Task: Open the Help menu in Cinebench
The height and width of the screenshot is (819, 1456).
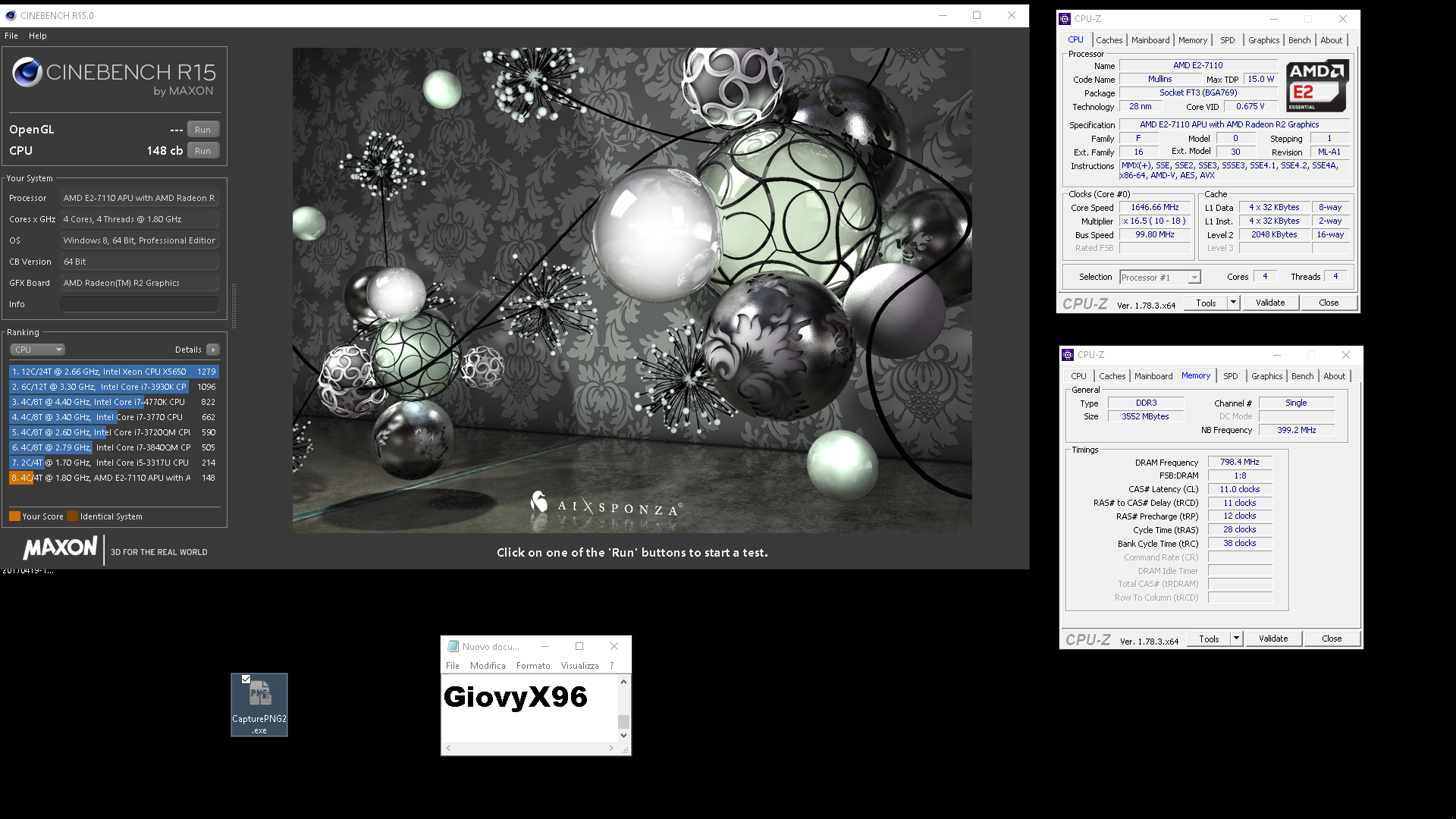Action: click(x=38, y=36)
